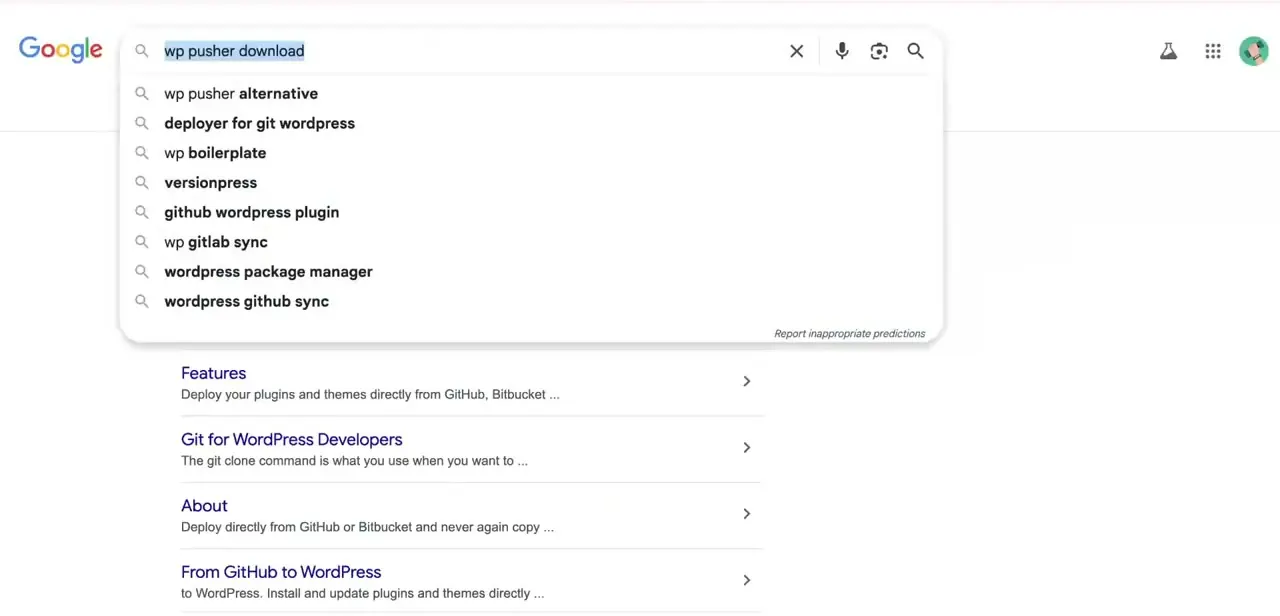Select suggestion 'versionpress'
Viewport: 1280px width, 616px height.
click(x=530, y=183)
